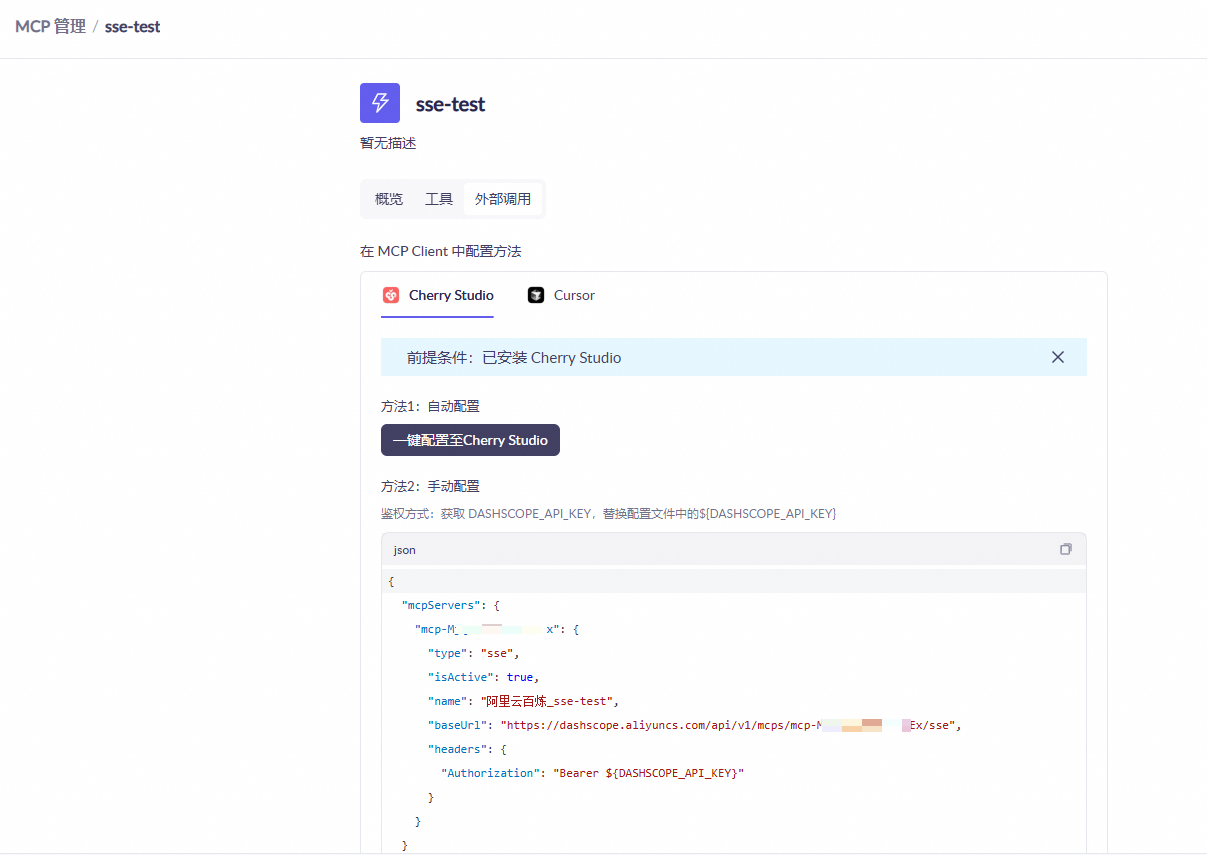Click 一键配置至Cherry Studio button

pyautogui.click(x=470, y=440)
